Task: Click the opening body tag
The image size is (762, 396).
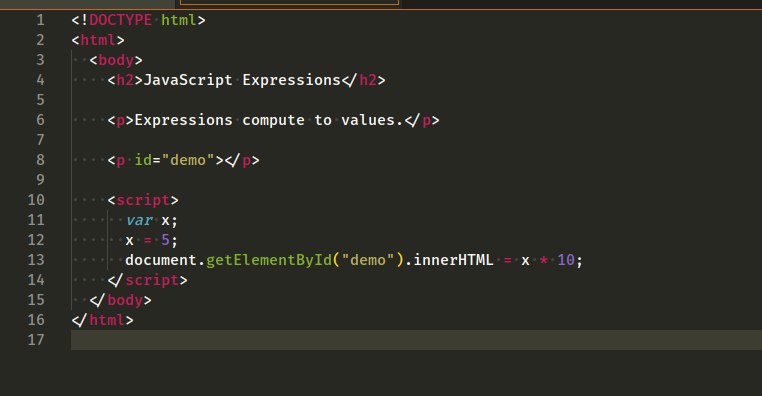Action: coord(116,60)
